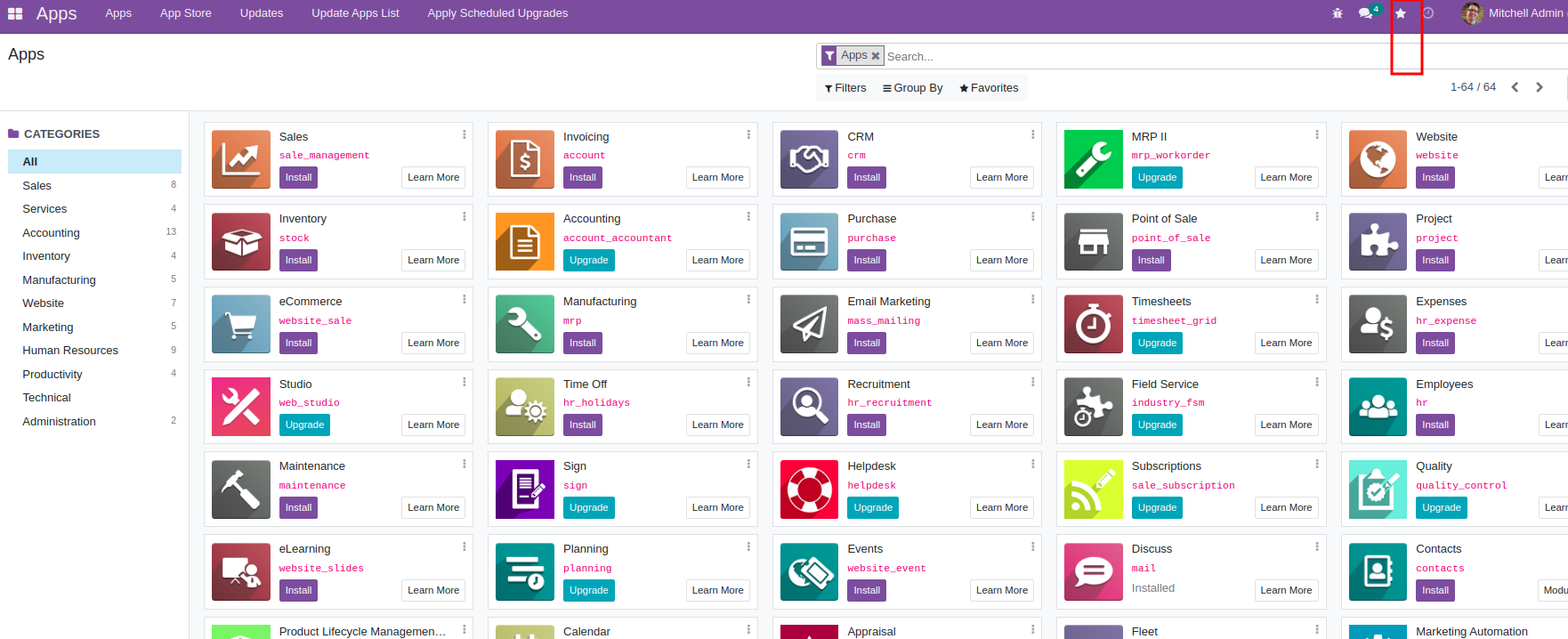Open the Invoicing card kebab menu

748,134
